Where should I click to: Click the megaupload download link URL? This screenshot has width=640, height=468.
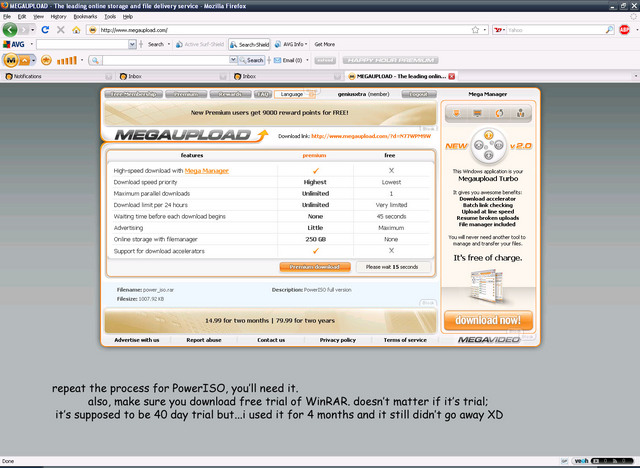pyautogui.click(x=371, y=136)
